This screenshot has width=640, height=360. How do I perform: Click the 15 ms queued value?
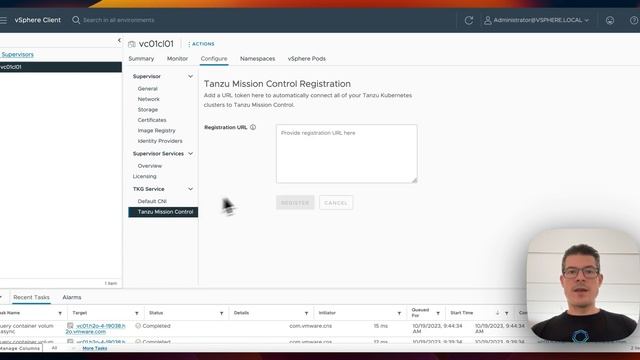click(x=380, y=326)
